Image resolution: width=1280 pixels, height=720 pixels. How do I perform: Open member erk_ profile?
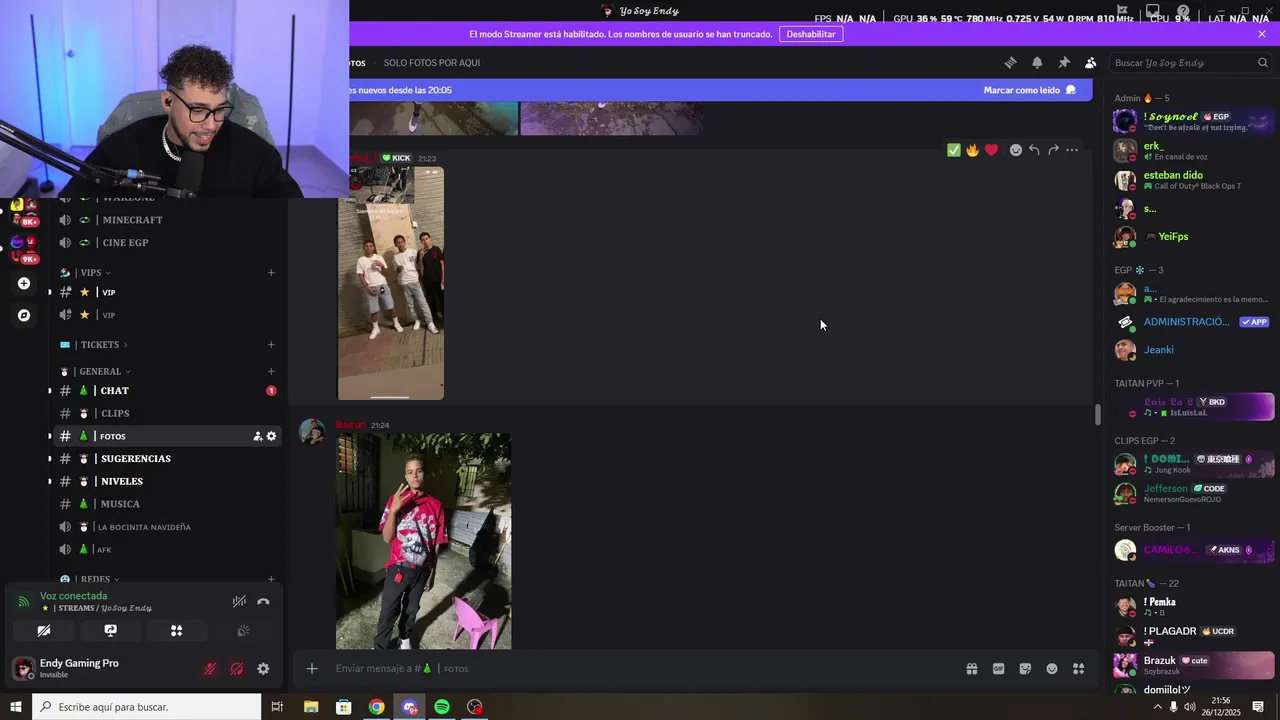tap(1193, 150)
